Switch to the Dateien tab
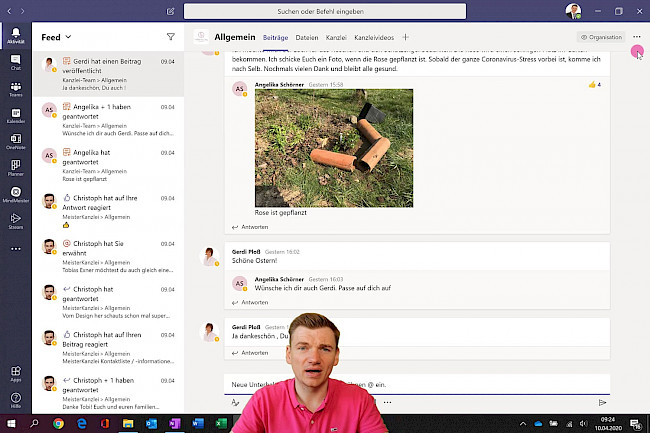Image resolution: width=650 pixels, height=433 pixels. click(306, 37)
